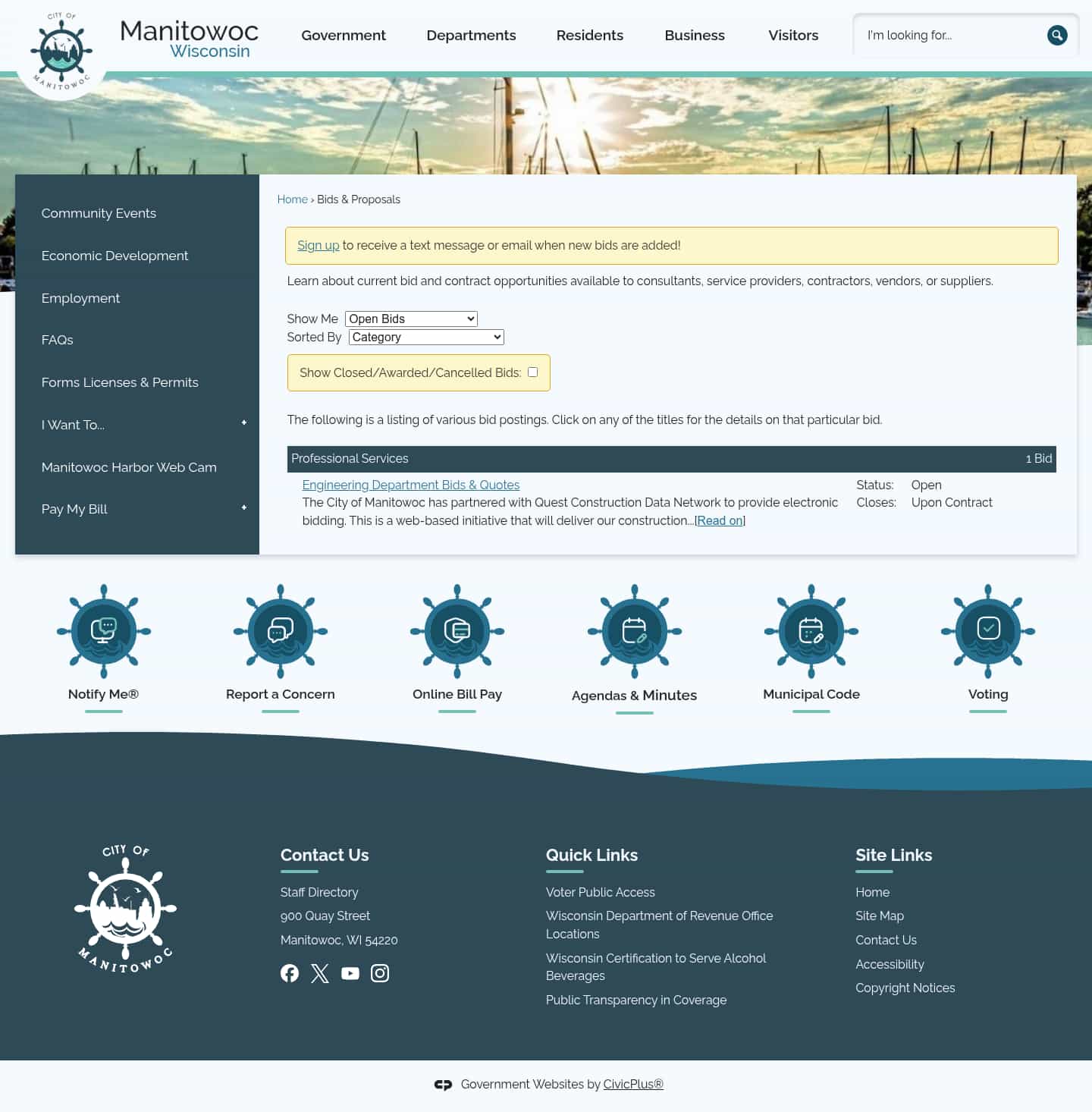Enable Show Closed/Awarded/Cancelled Bids checkbox
The image size is (1092, 1112).
[x=532, y=372]
